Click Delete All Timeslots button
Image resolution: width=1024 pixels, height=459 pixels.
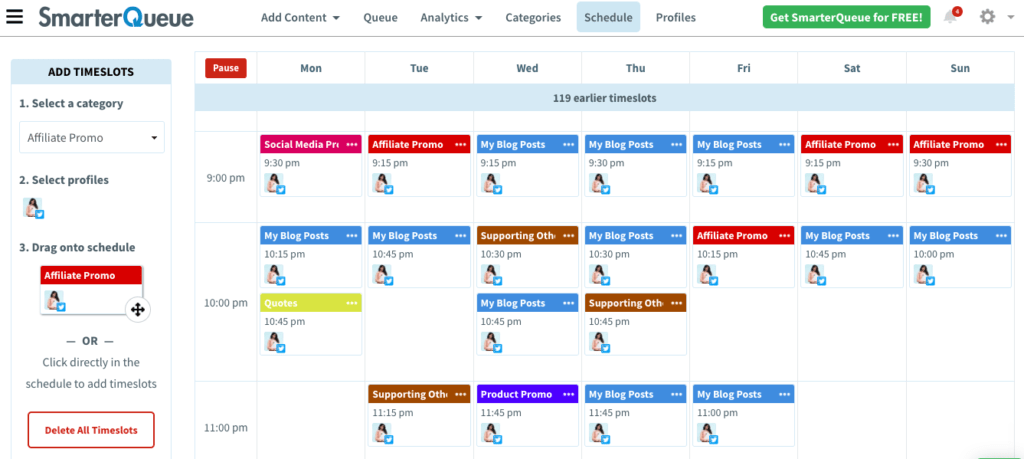(x=91, y=430)
